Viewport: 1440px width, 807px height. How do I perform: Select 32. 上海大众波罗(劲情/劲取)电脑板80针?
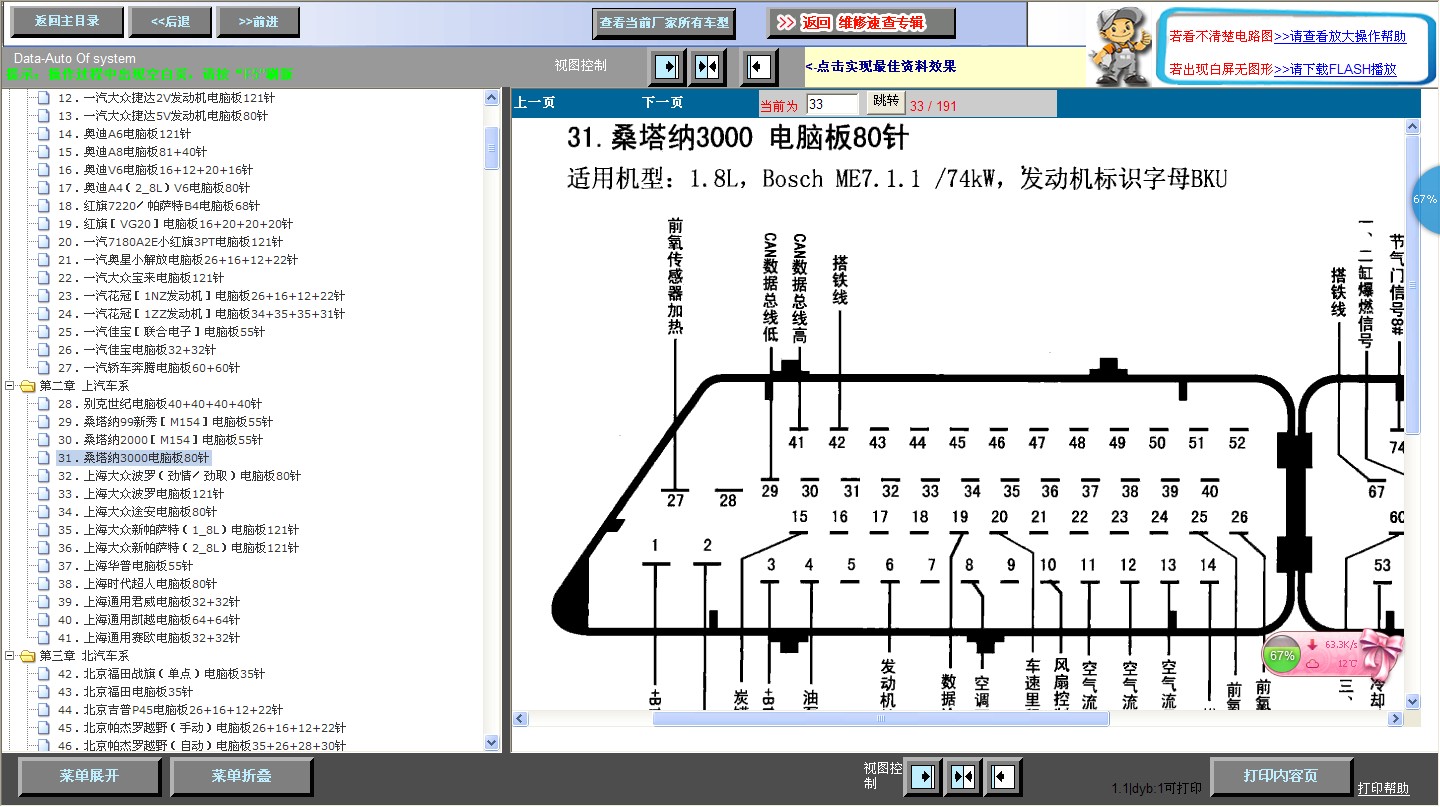click(x=179, y=476)
